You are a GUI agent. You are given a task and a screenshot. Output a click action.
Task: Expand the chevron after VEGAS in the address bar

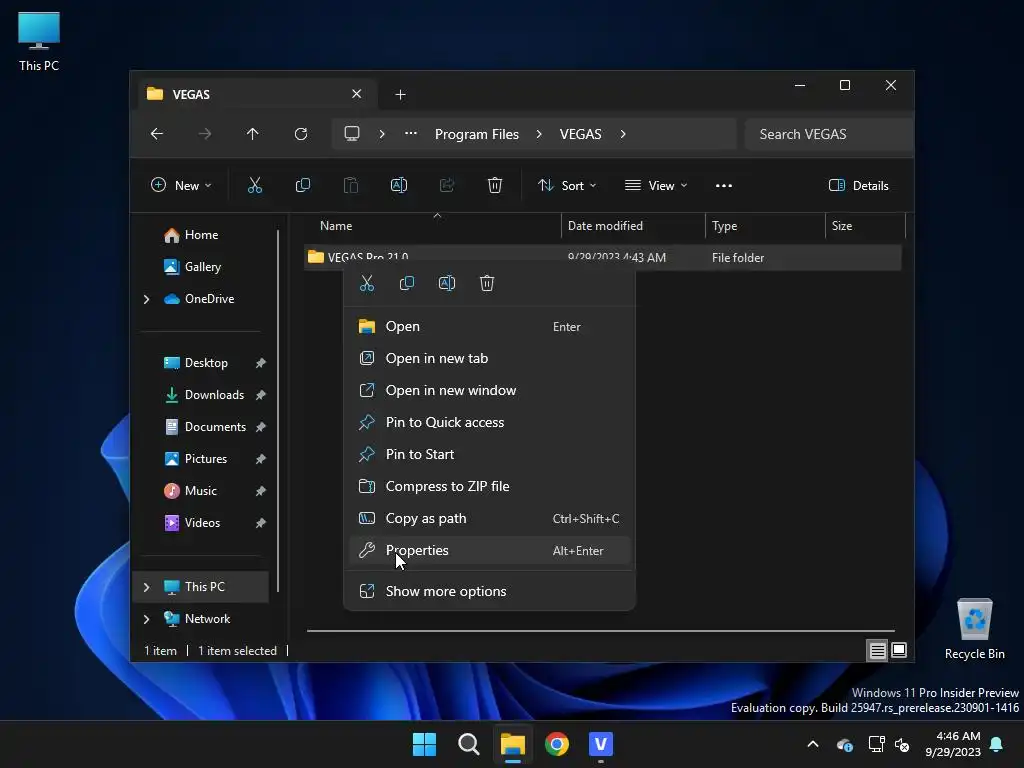pos(623,134)
